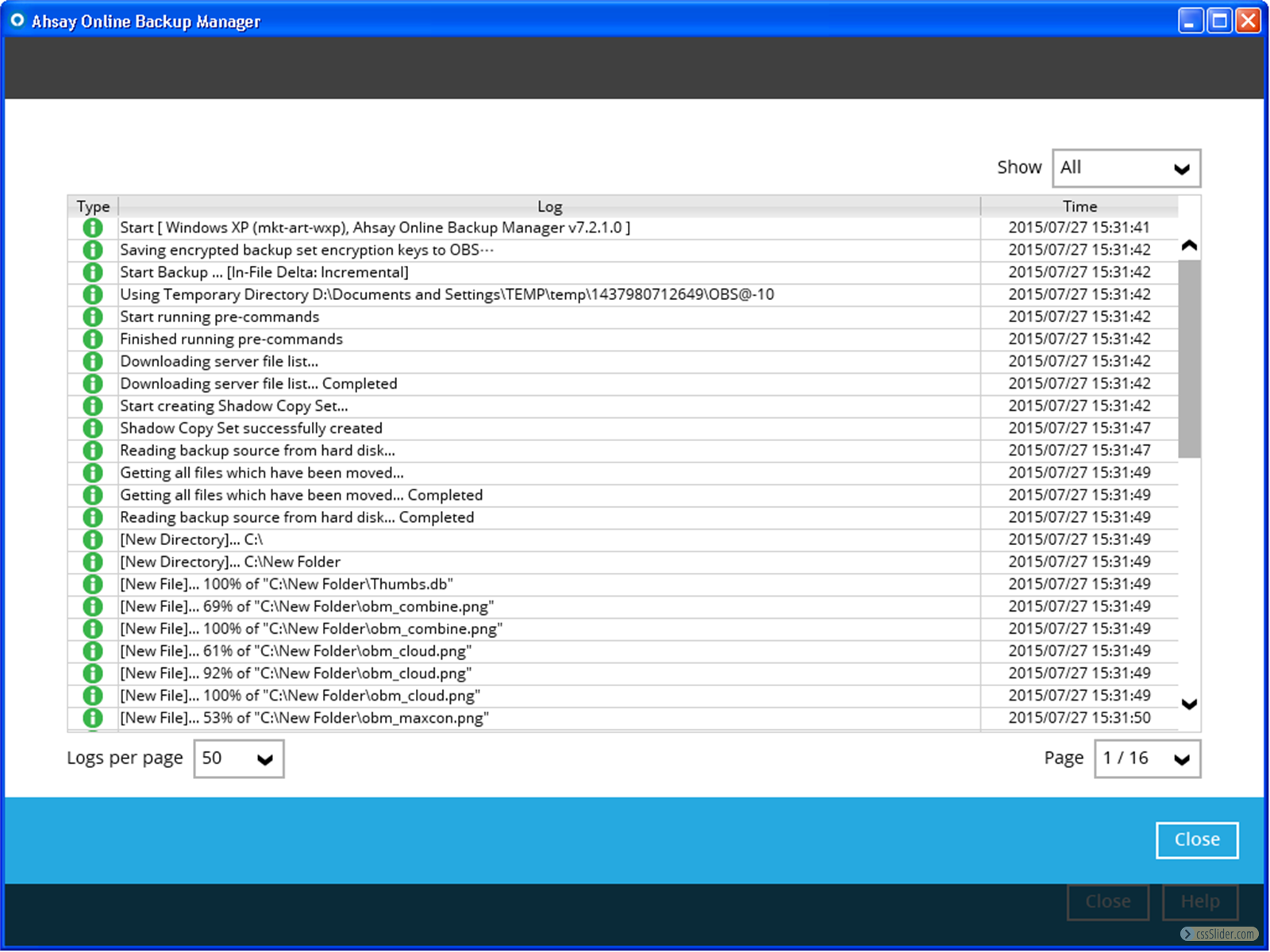This screenshot has height=952, width=1270.
Task: Open the Show filter dropdown
Action: pos(1126,168)
